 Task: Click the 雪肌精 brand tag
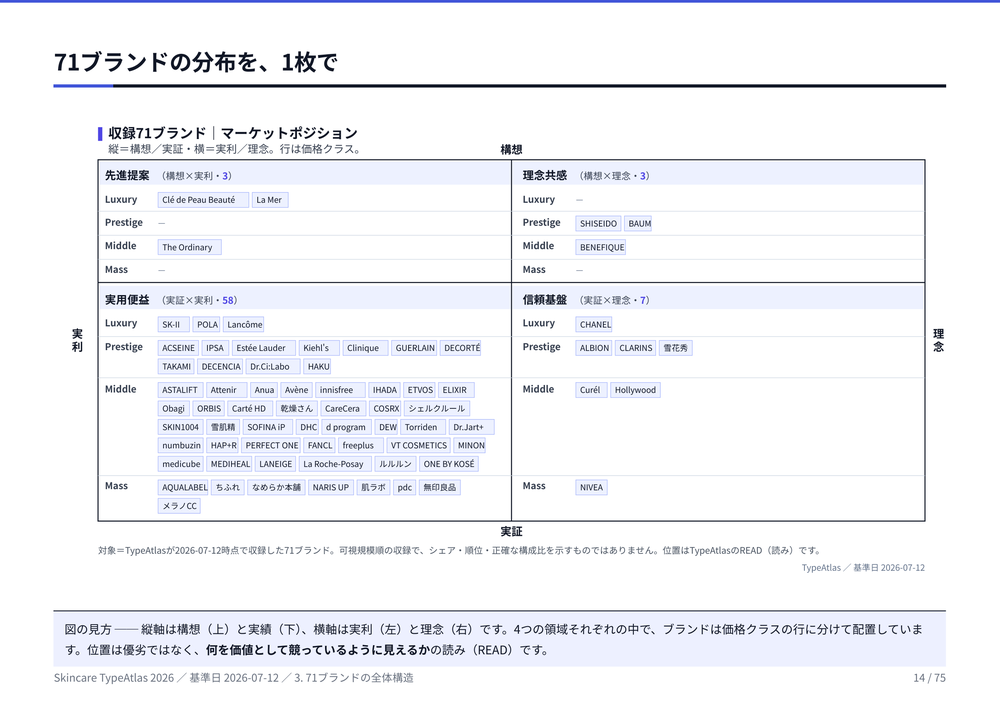tap(223, 427)
